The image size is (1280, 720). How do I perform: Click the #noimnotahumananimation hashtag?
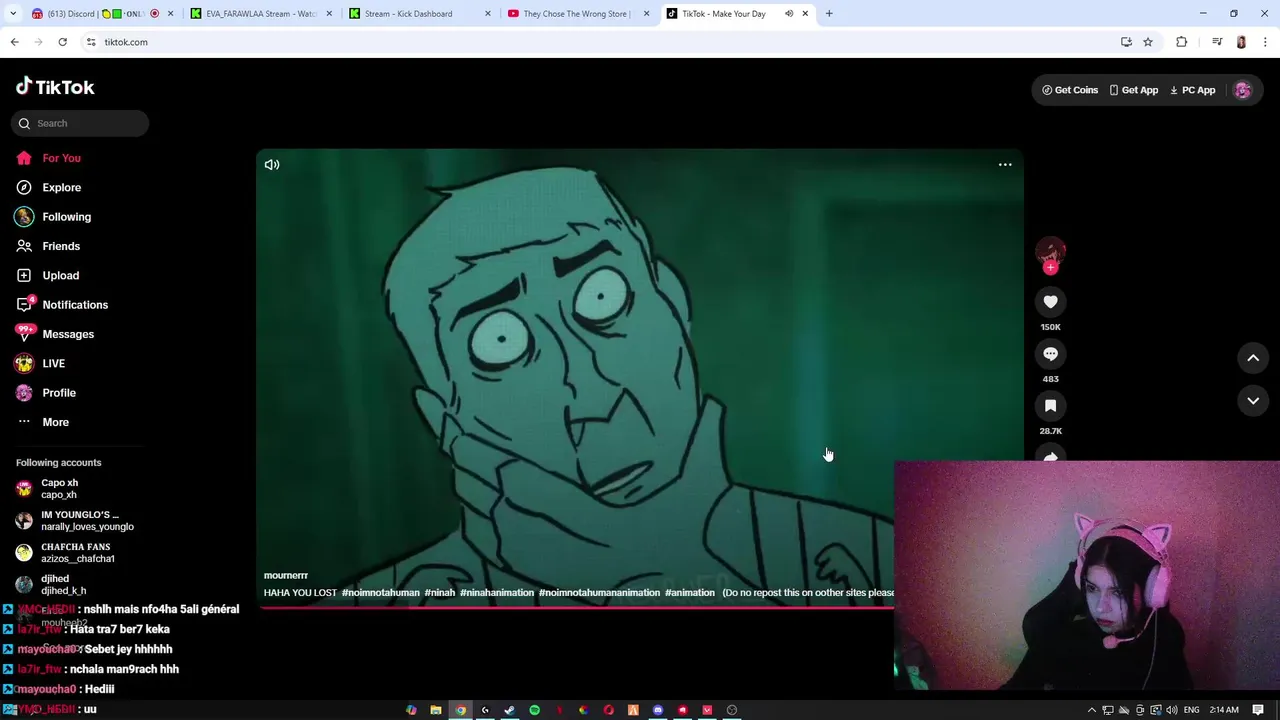tap(600, 593)
